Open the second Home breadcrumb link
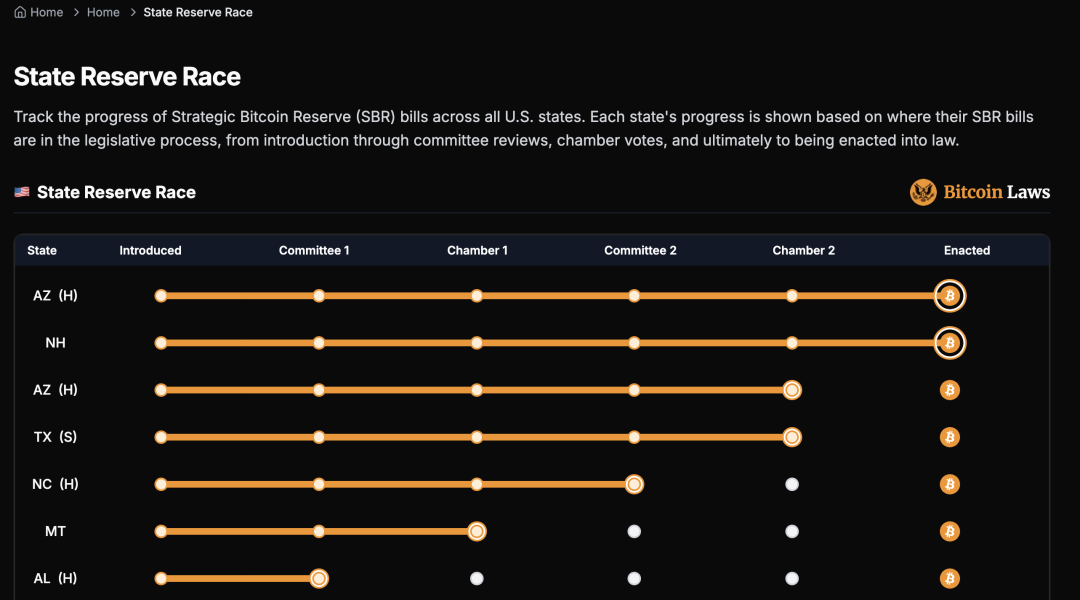Image resolution: width=1080 pixels, height=600 pixels. pos(103,12)
